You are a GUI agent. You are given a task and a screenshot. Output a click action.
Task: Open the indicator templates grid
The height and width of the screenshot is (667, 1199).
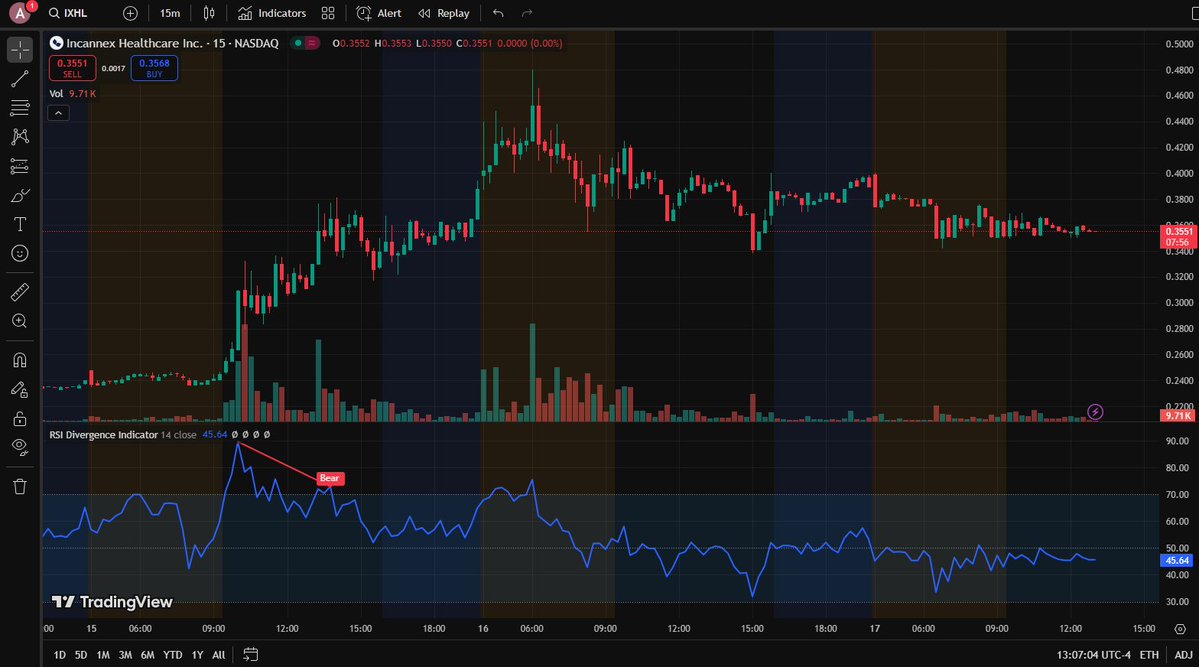point(328,13)
